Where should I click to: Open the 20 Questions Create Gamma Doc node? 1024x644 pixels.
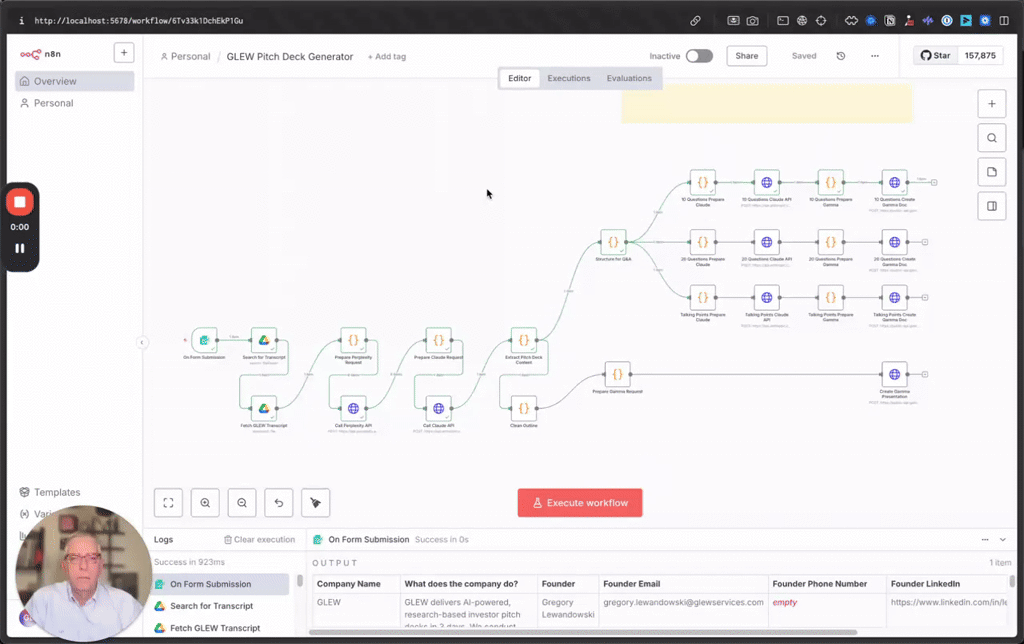[x=895, y=242]
